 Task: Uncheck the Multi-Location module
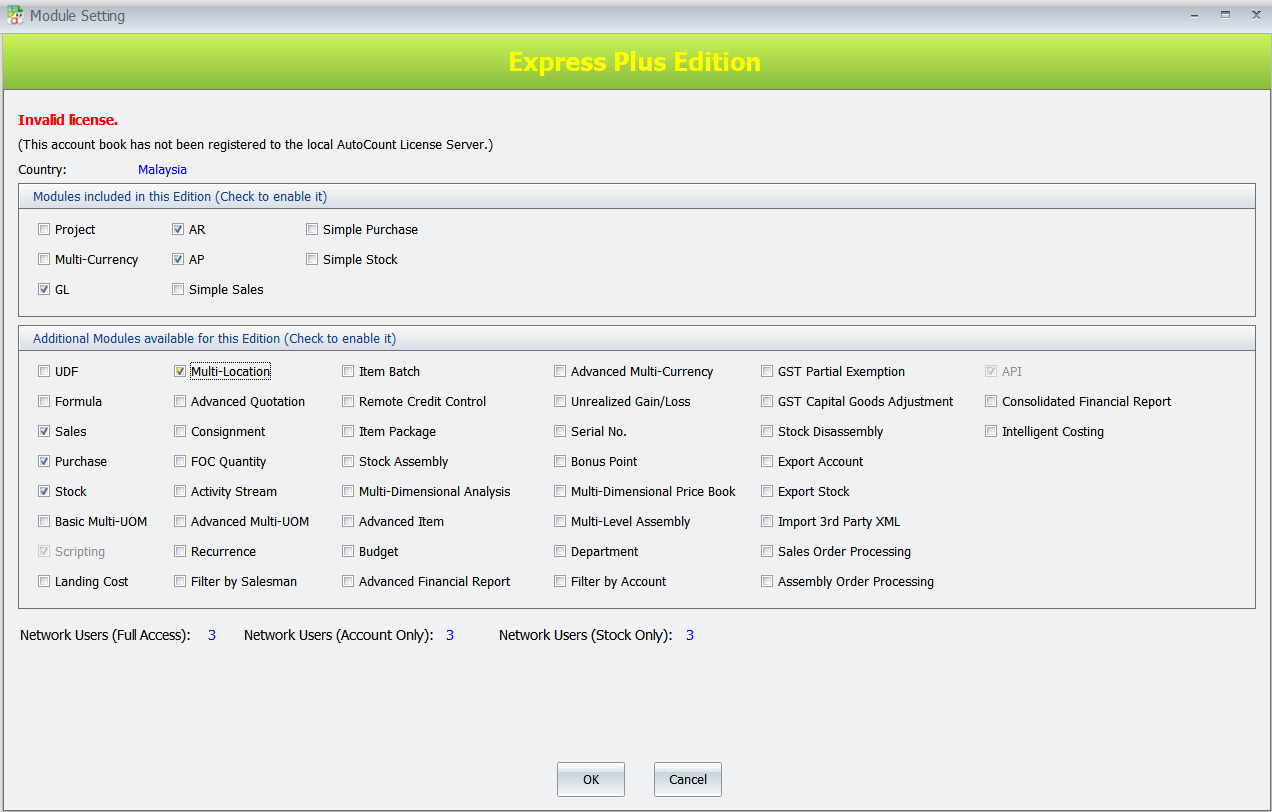[180, 372]
